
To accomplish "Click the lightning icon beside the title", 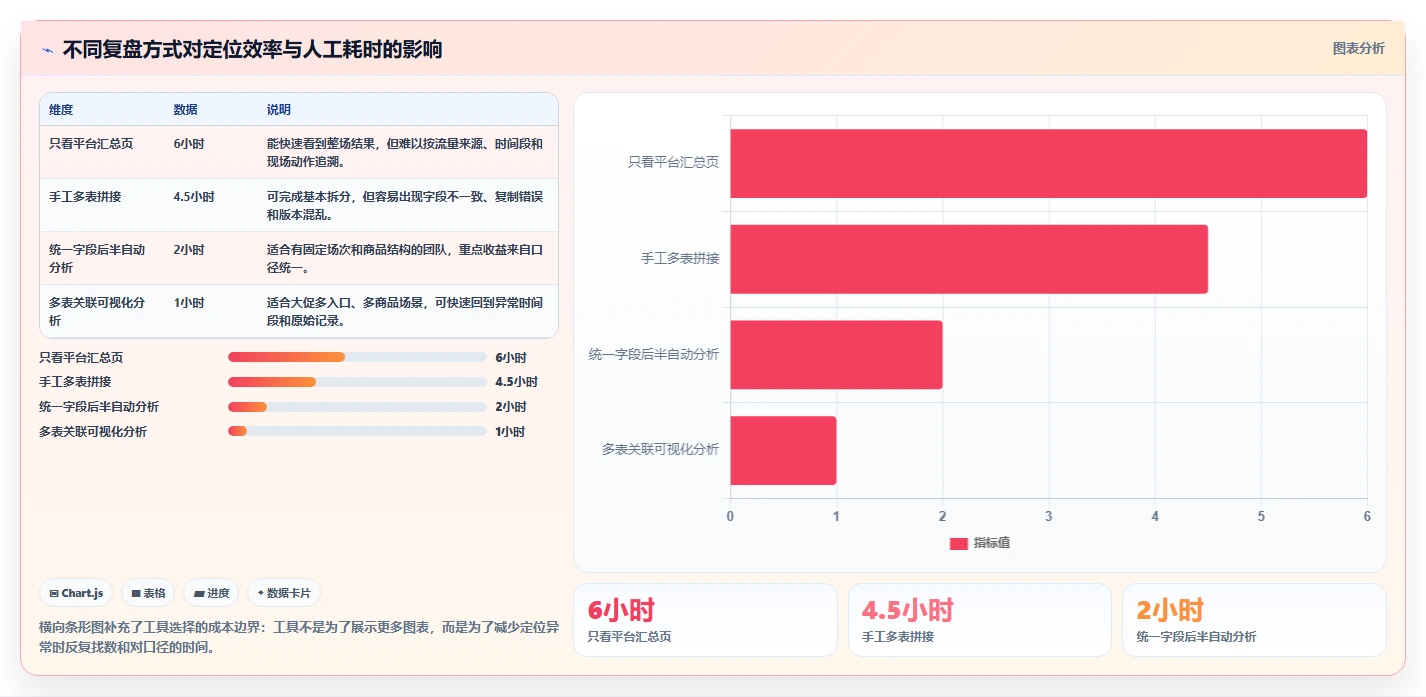I will pos(48,50).
